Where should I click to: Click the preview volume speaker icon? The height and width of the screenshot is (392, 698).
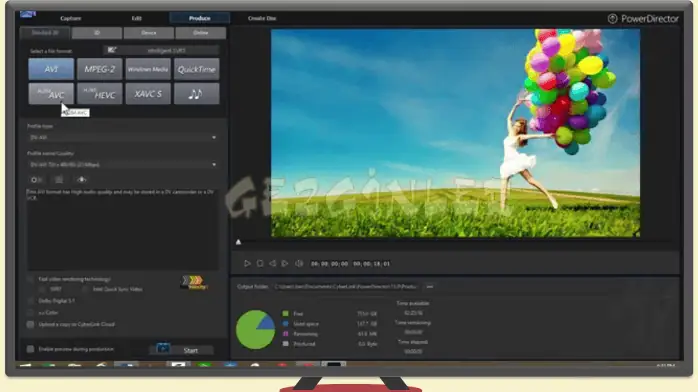coord(299,263)
